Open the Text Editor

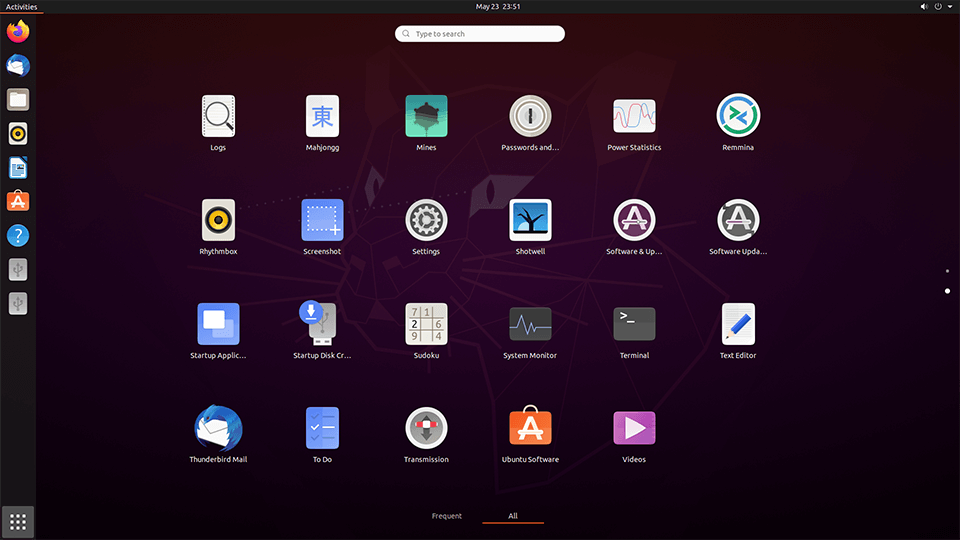[738, 324]
